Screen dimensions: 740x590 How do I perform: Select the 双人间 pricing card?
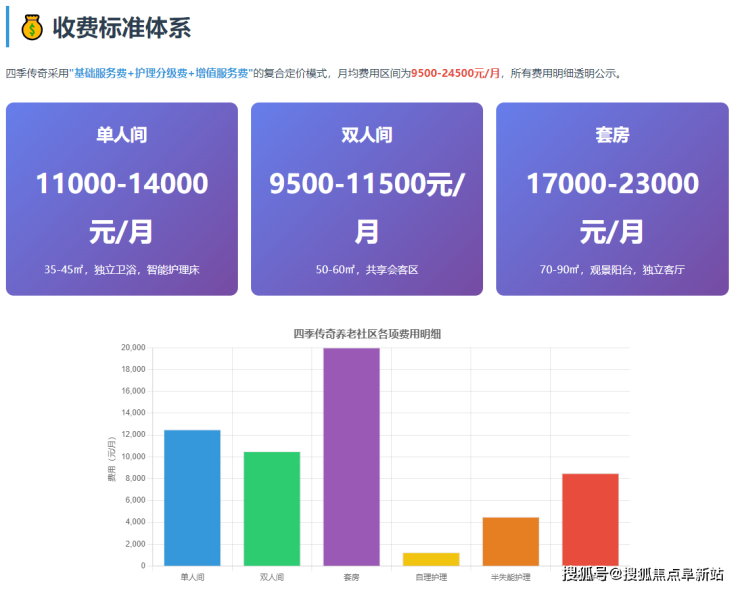click(x=367, y=199)
